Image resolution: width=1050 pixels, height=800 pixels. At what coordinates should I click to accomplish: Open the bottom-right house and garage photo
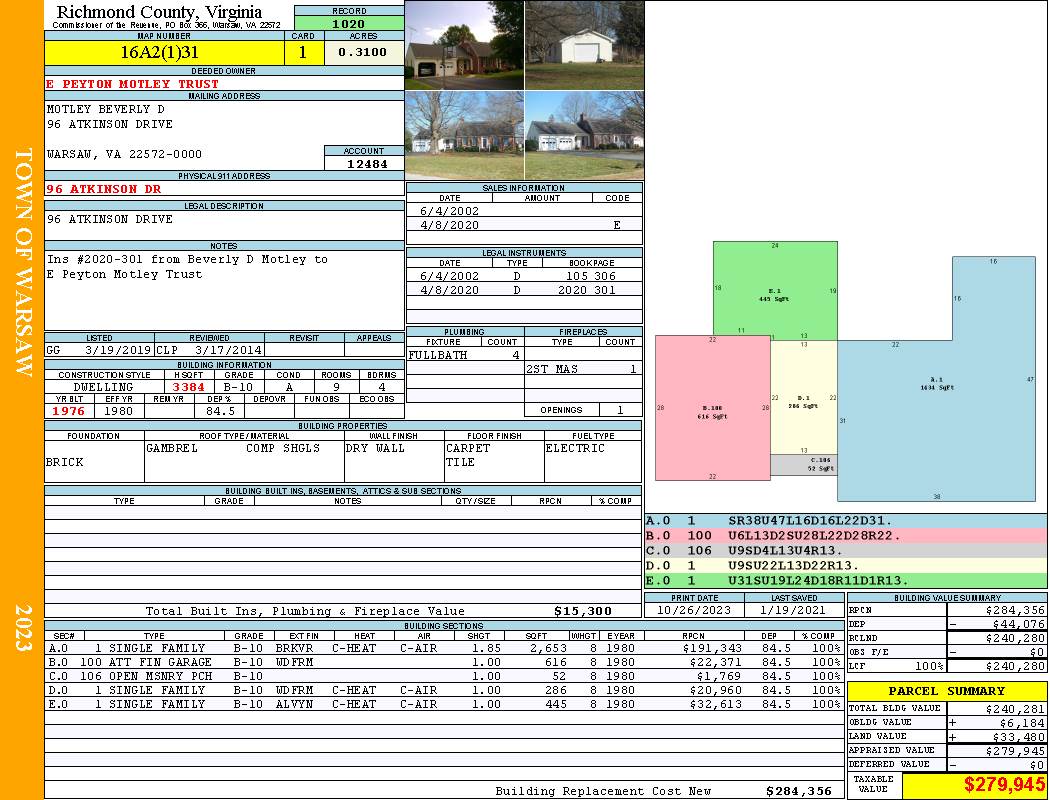(585, 135)
